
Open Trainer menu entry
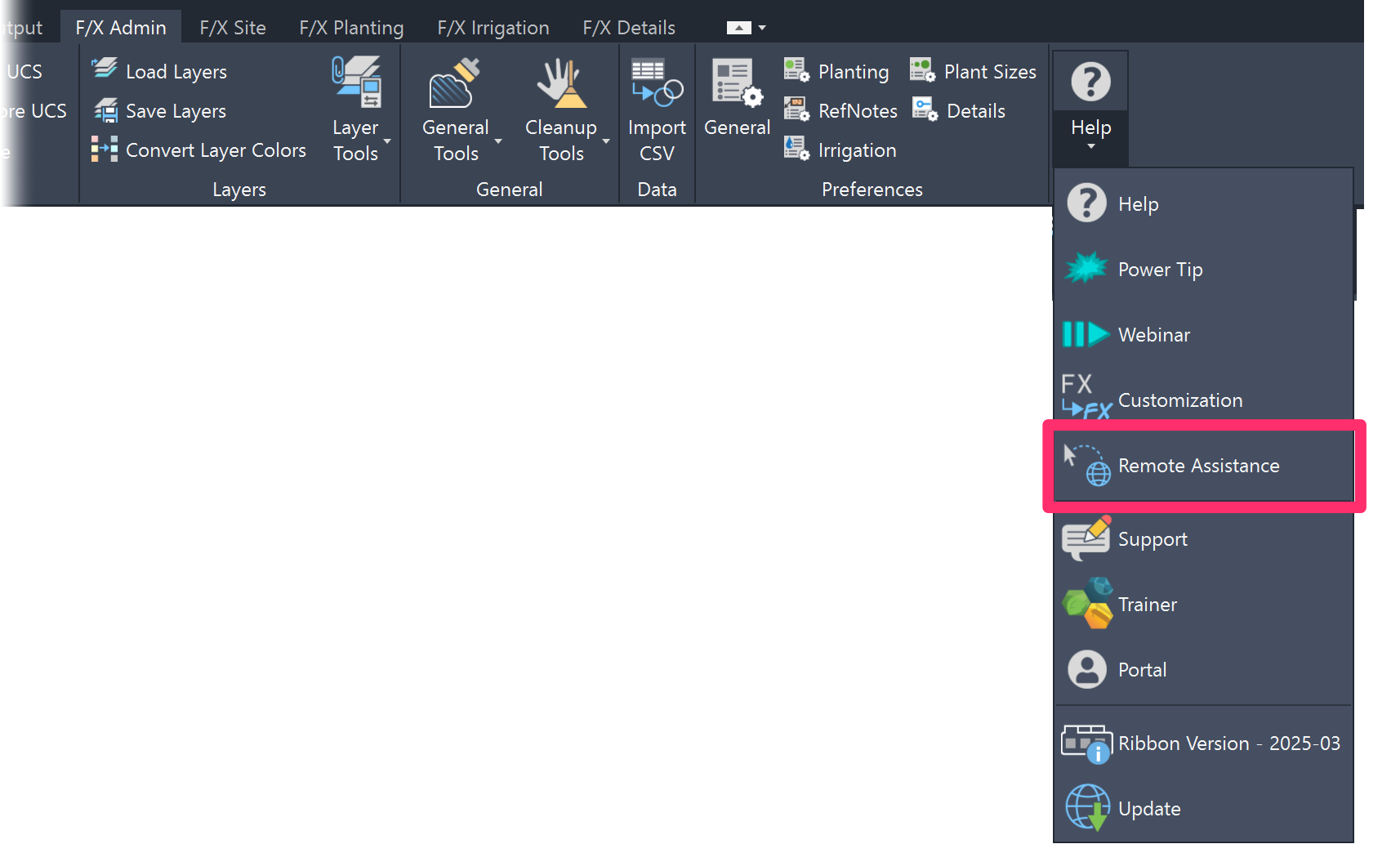tap(1204, 604)
